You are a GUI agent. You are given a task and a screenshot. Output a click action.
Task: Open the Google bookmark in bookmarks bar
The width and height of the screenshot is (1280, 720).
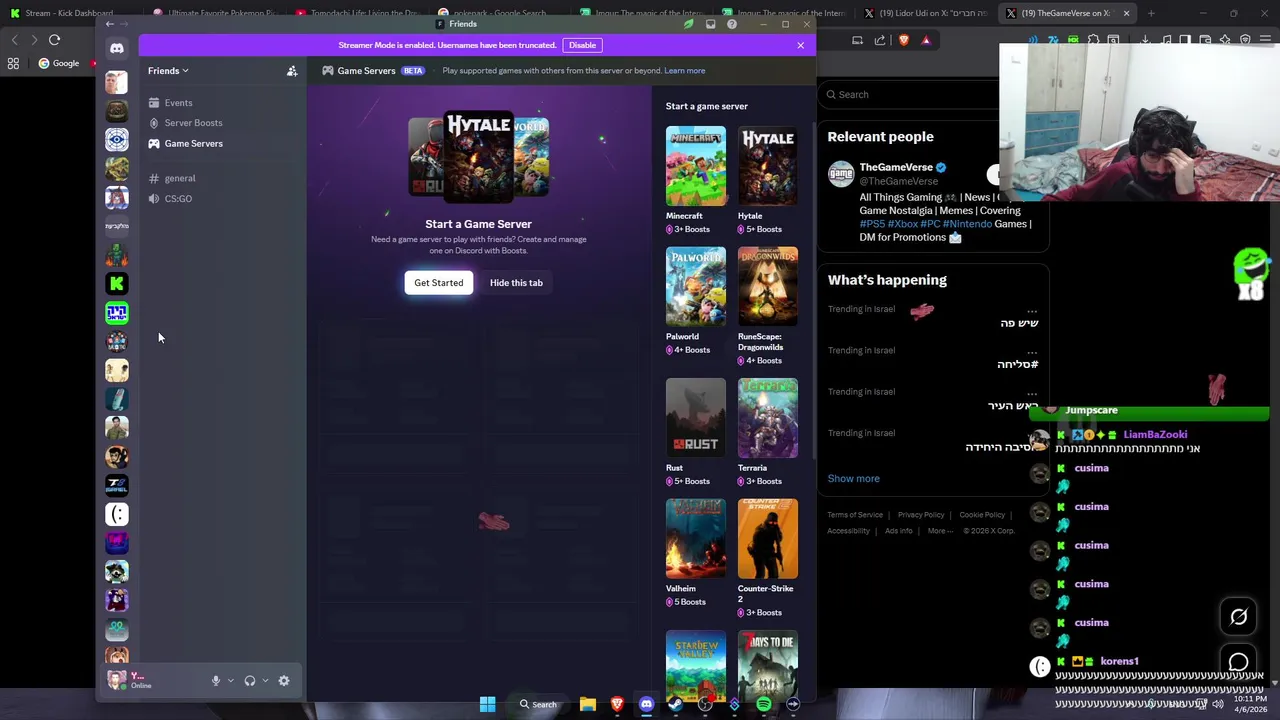[59, 64]
